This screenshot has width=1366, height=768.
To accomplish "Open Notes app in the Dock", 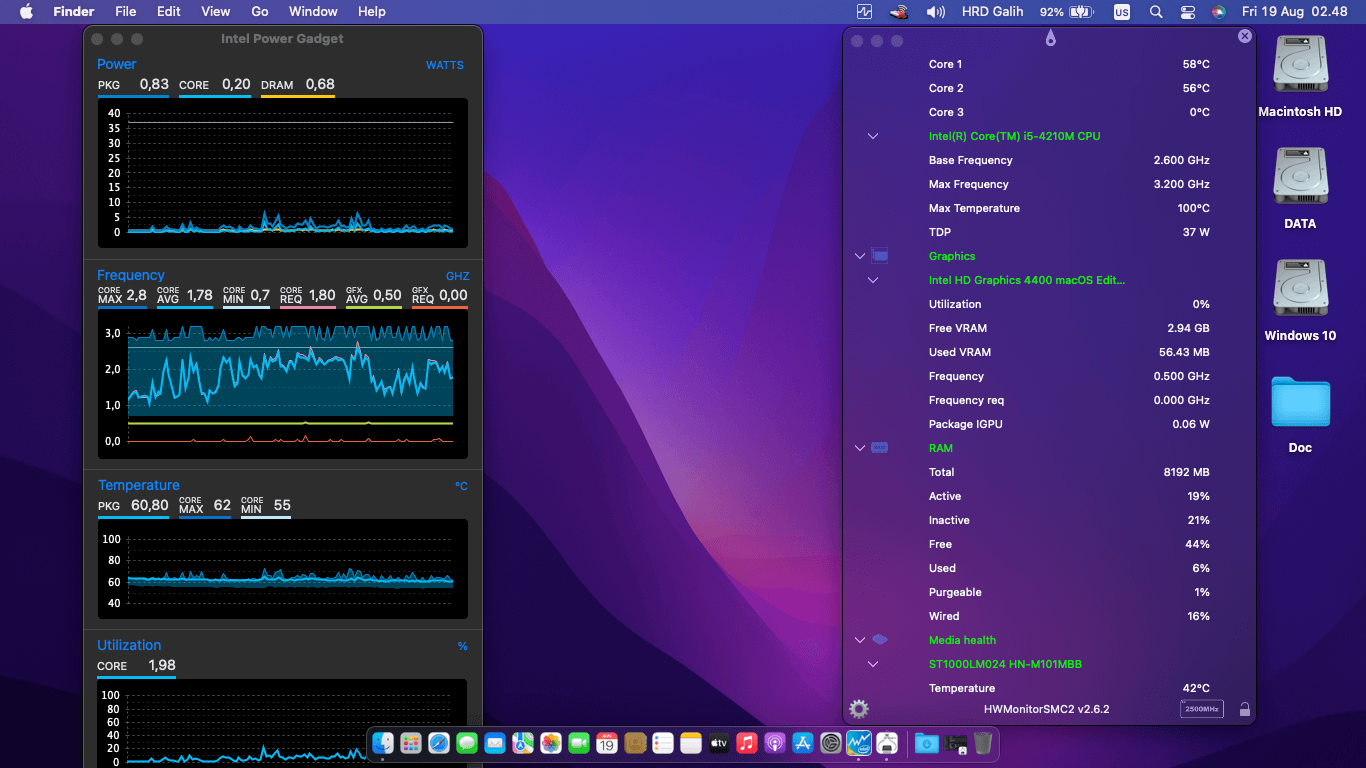I will (x=691, y=743).
